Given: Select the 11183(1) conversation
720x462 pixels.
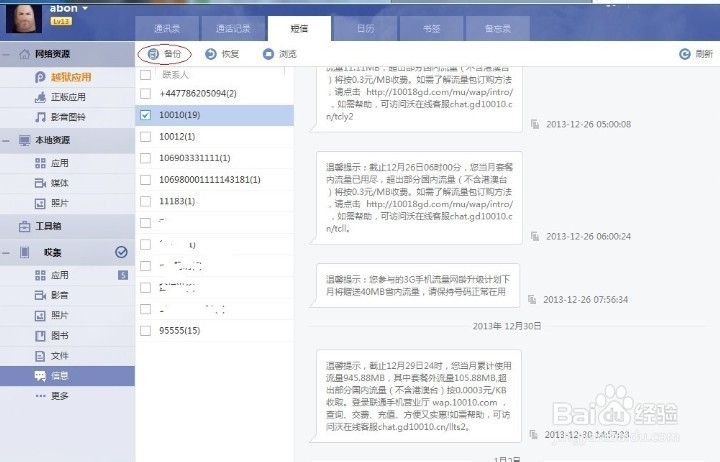Looking at the screenshot, I should tap(214, 202).
